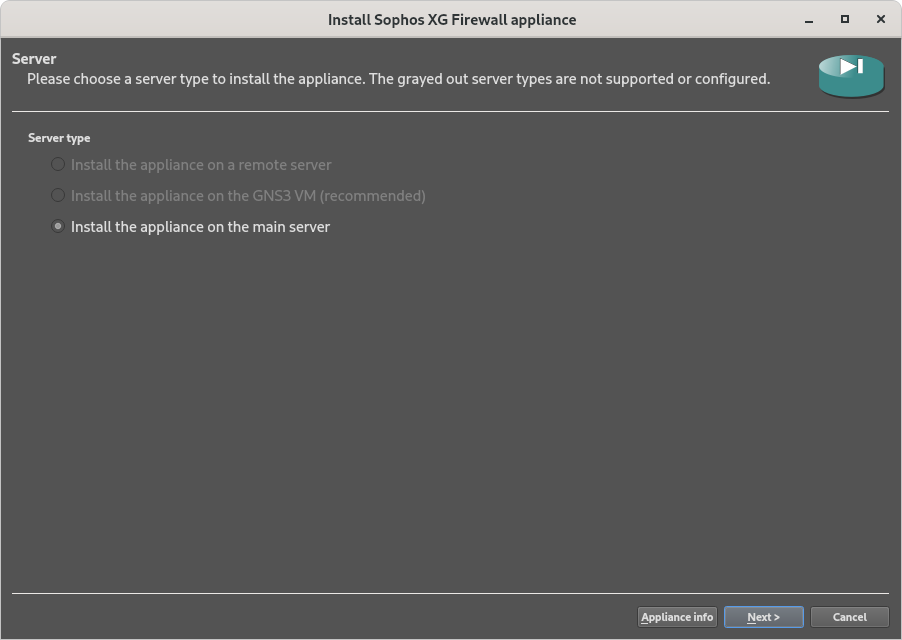The image size is (902, 640).
Task: Minimize the install appliance window
Action: coord(809,20)
